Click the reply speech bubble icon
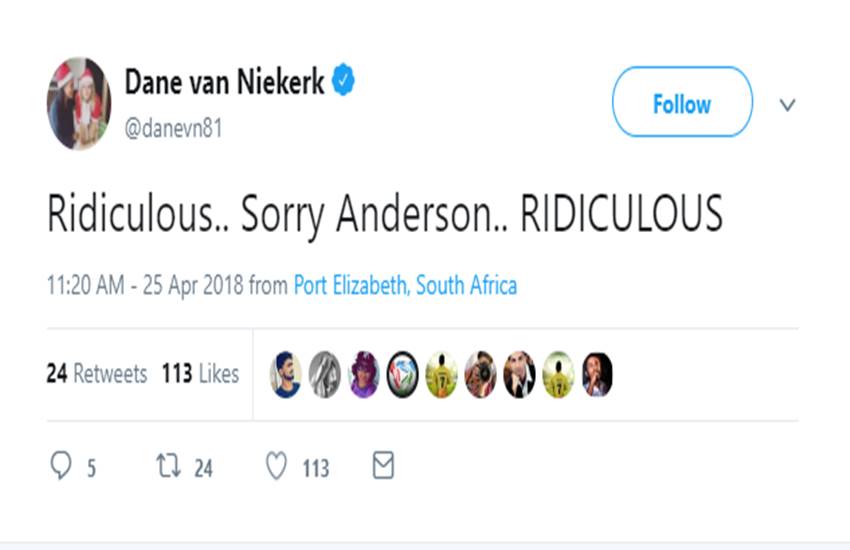Image resolution: width=850 pixels, height=550 pixels. 61,466
